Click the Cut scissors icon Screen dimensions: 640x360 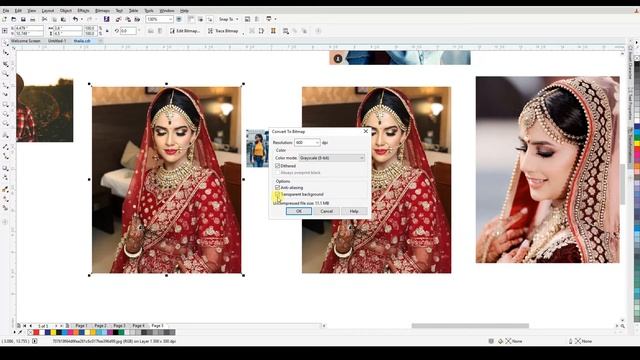44,19
